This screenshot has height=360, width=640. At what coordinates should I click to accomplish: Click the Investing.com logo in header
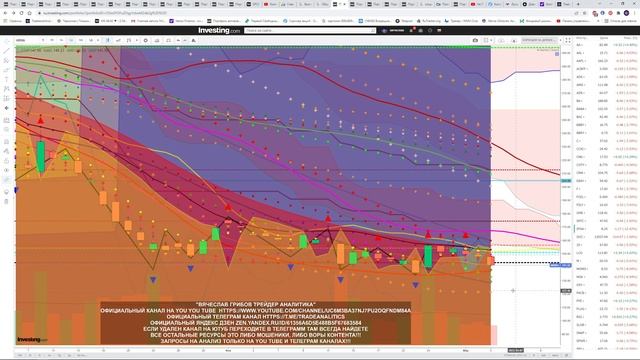point(219,30)
